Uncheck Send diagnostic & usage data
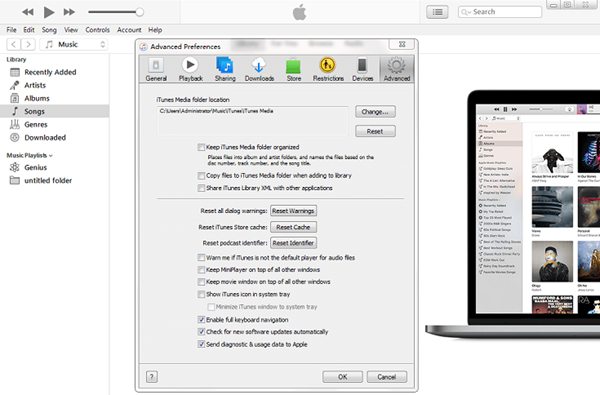This screenshot has width=600, height=395. [x=201, y=344]
